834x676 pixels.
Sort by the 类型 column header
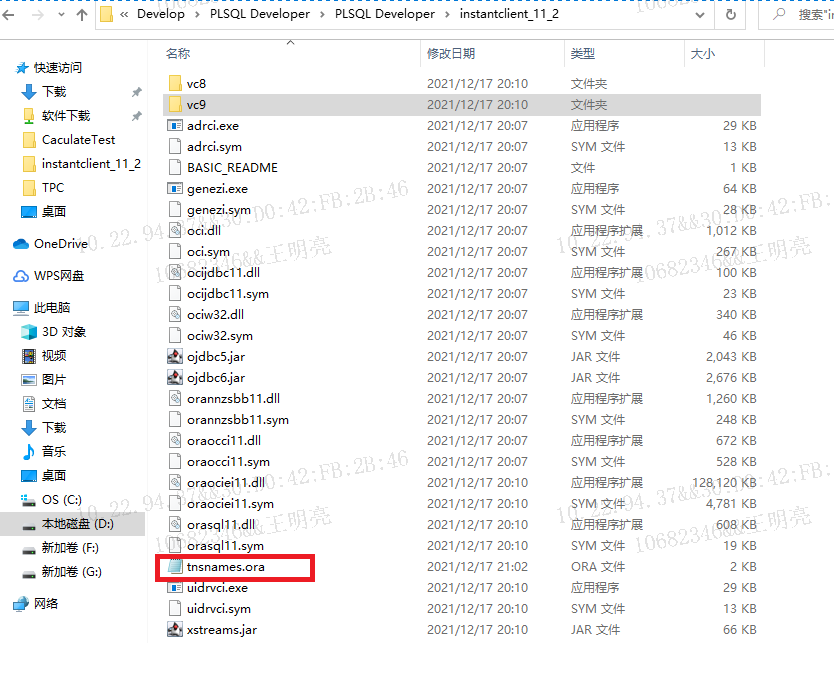click(x=582, y=53)
